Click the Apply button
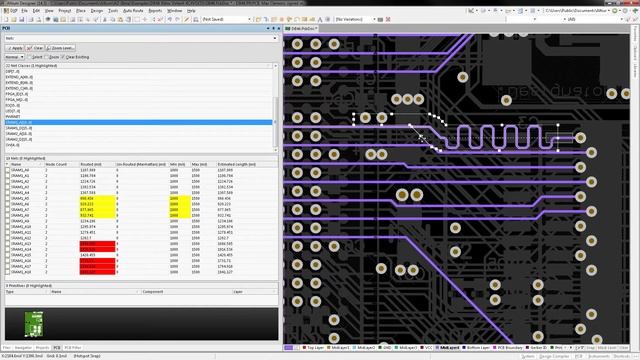Viewport: 640px width, 360px height. (15, 48)
